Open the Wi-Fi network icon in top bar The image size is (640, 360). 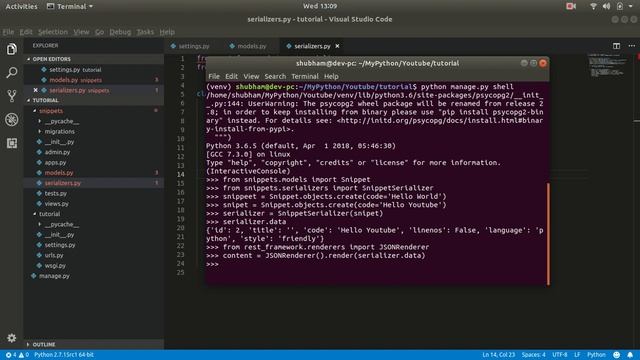[593, 6]
